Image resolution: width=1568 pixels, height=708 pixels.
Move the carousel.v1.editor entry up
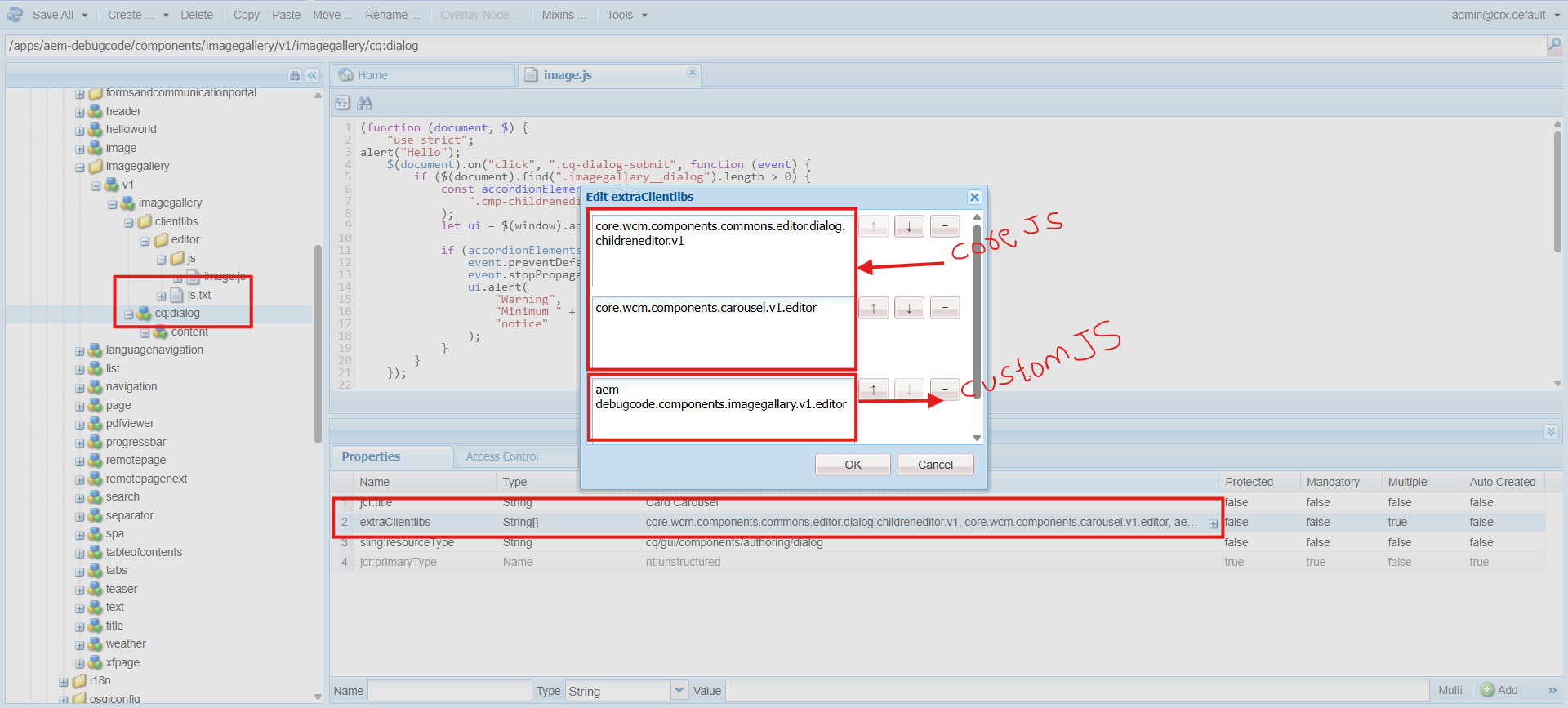pyautogui.click(x=874, y=308)
